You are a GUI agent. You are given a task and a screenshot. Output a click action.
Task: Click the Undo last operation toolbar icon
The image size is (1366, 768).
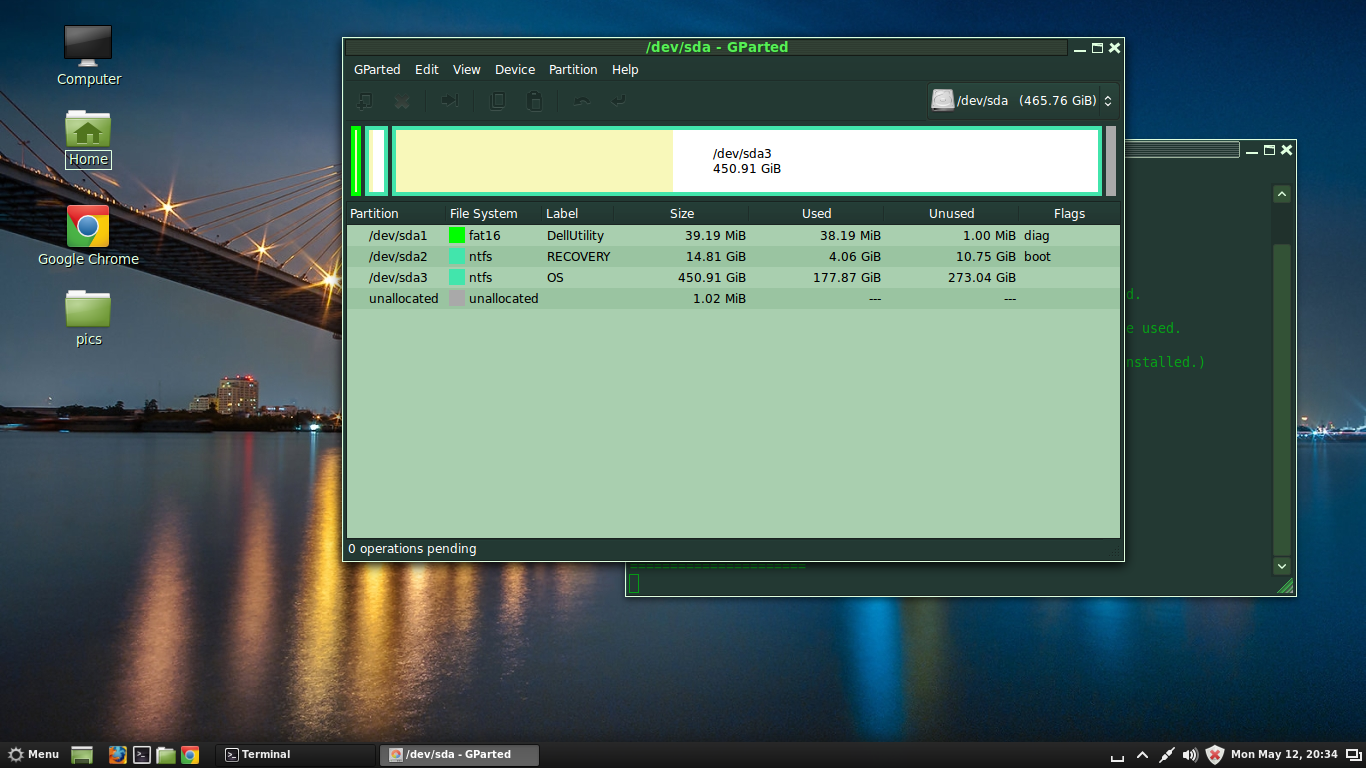pos(582,101)
